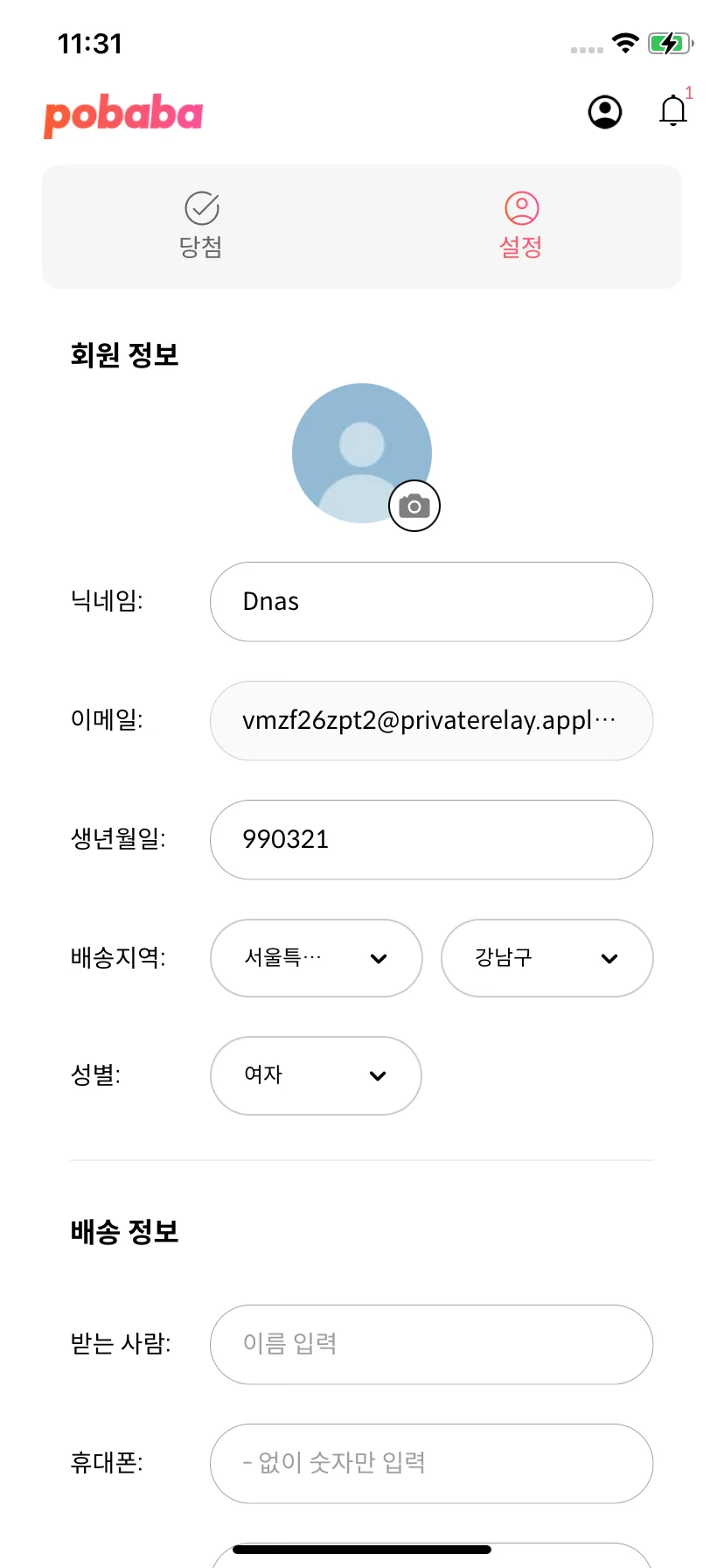The width and height of the screenshot is (724, 1568).
Task: Expand the 서울특… region dropdown
Action: click(x=317, y=958)
